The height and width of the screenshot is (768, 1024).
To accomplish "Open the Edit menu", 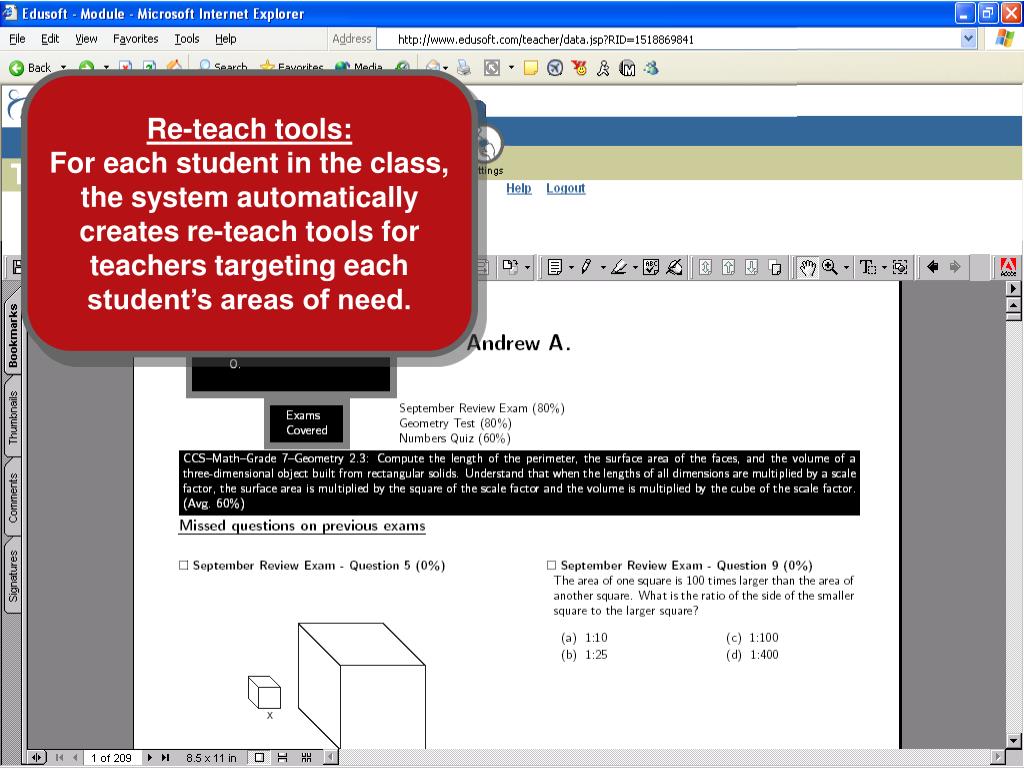I will (x=50, y=39).
